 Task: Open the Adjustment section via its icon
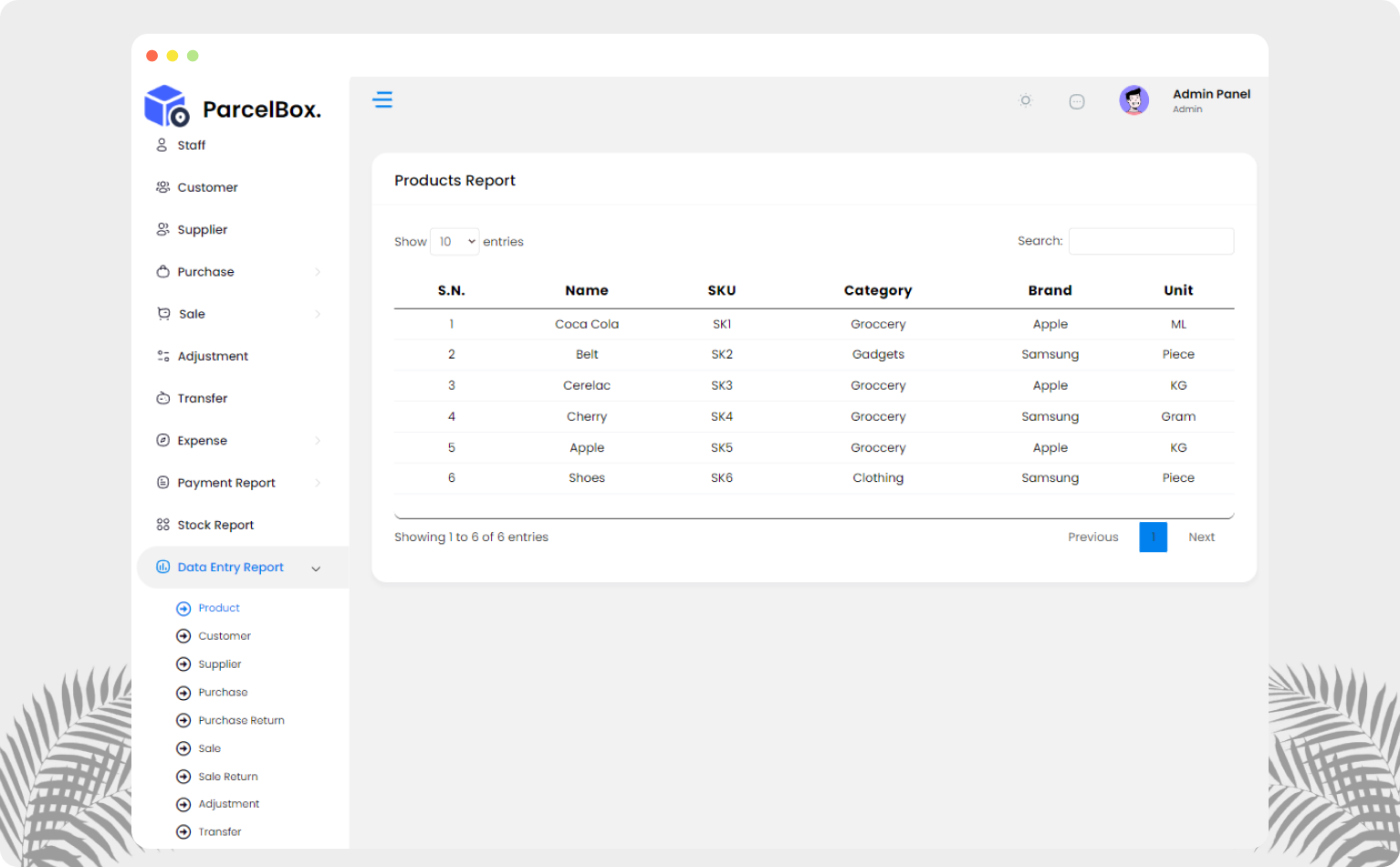(x=162, y=356)
